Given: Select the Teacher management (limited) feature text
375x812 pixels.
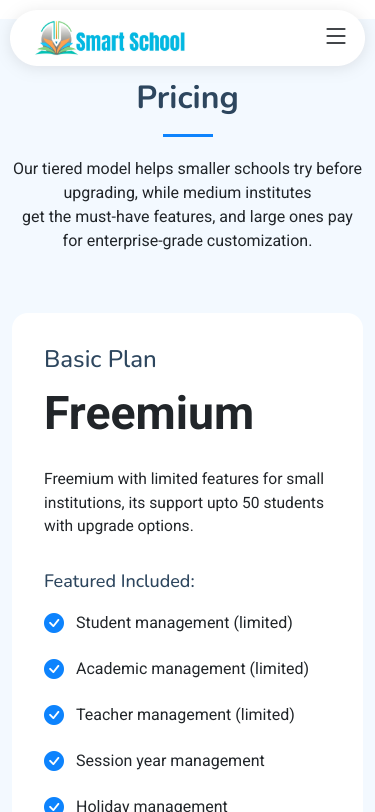Looking at the screenshot, I should (185, 715).
